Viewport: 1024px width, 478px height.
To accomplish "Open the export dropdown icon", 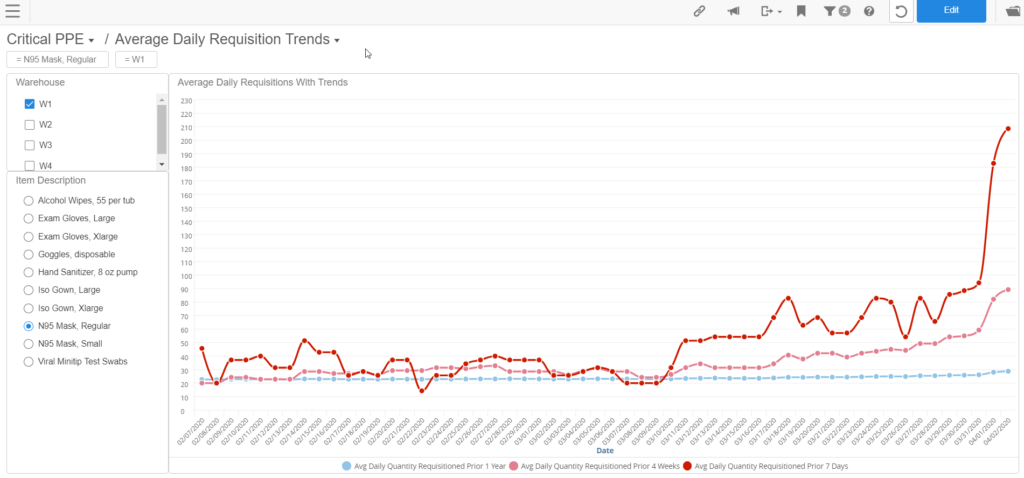I will click(x=768, y=11).
